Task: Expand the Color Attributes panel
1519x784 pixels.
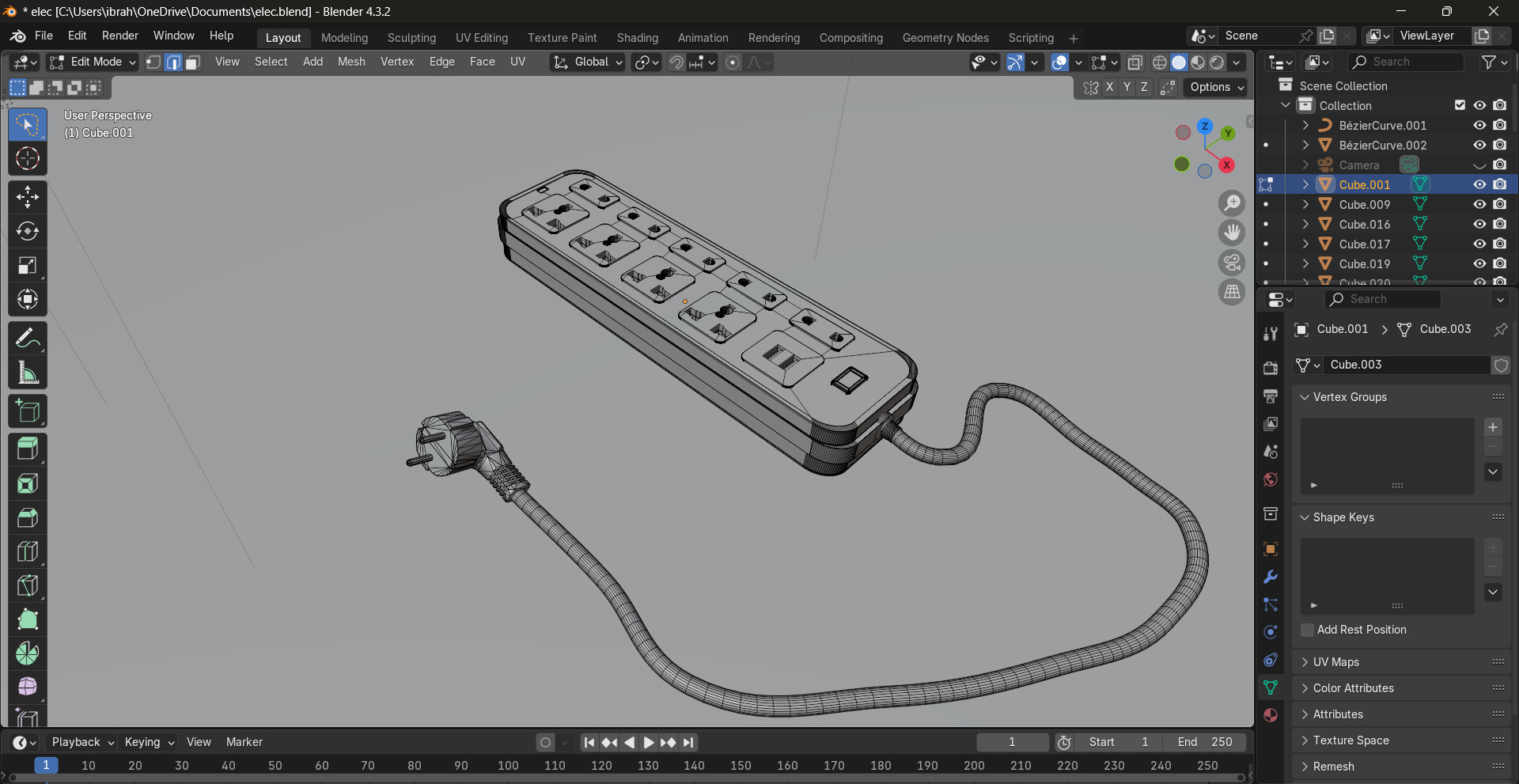Action: pyautogui.click(x=1401, y=688)
